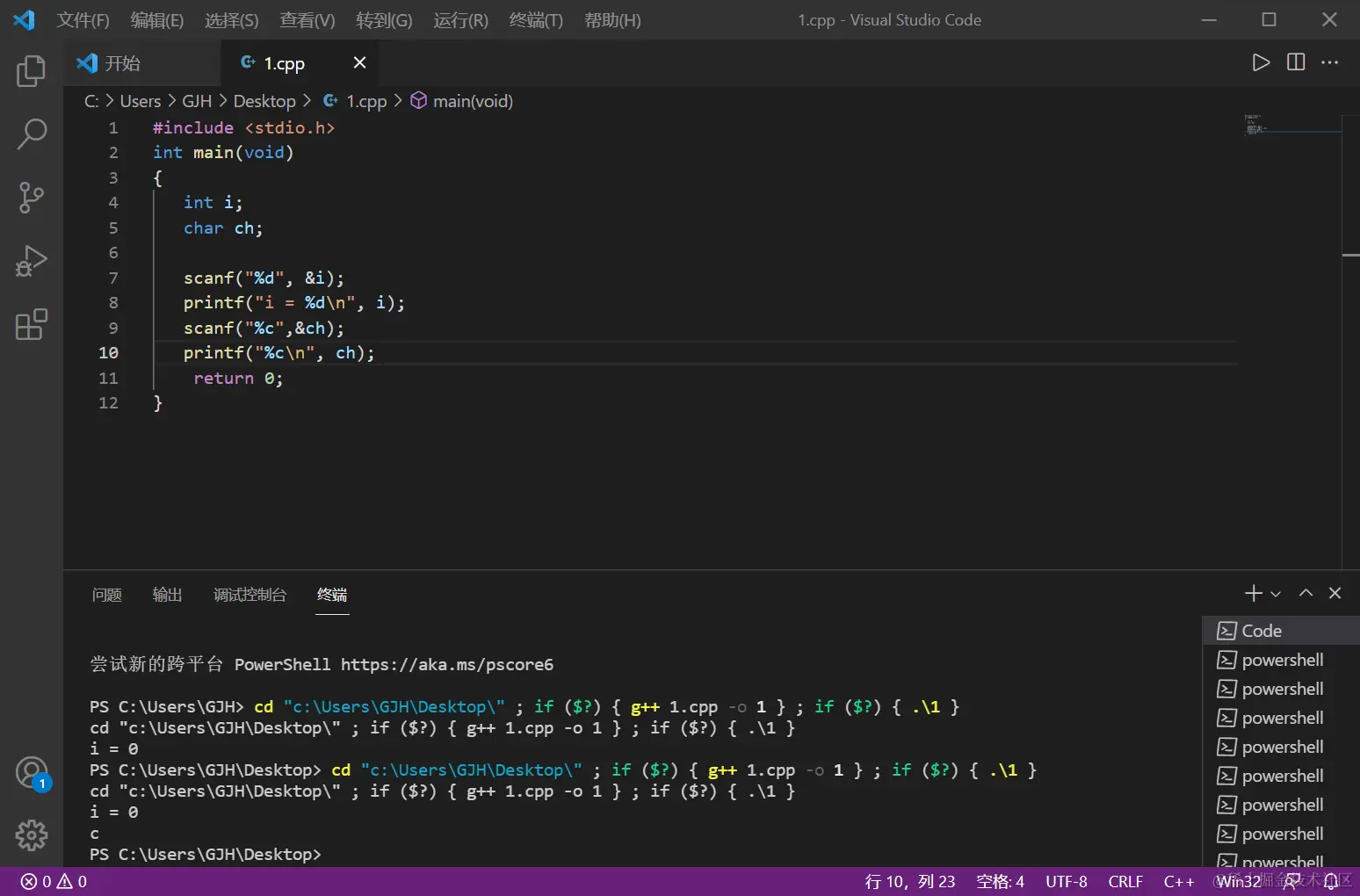
Task: Close the terminal panel
Action: click(1335, 593)
